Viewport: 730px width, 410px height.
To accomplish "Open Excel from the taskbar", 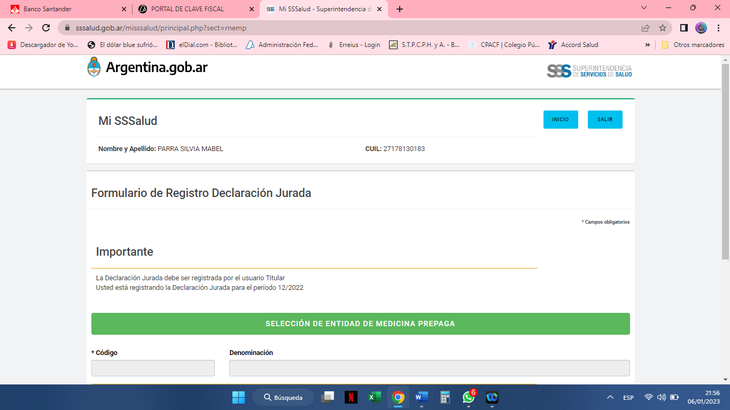I will coord(374,397).
